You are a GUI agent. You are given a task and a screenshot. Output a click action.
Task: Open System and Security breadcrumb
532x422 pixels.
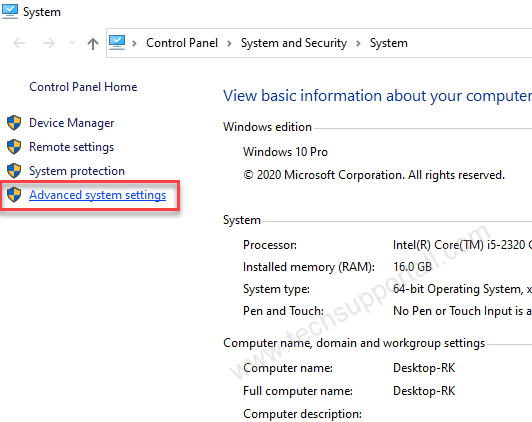coord(294,43)
